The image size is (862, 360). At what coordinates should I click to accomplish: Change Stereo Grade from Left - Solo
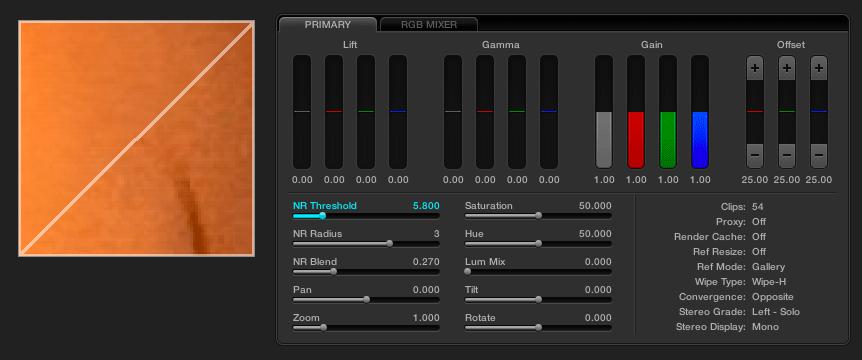pyautogui.click(x=776, y=312)
